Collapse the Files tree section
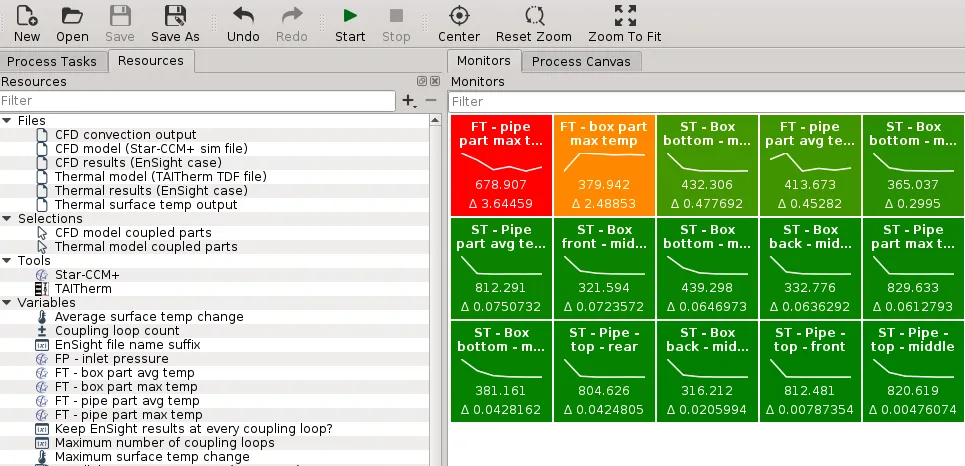 (8, 121)
